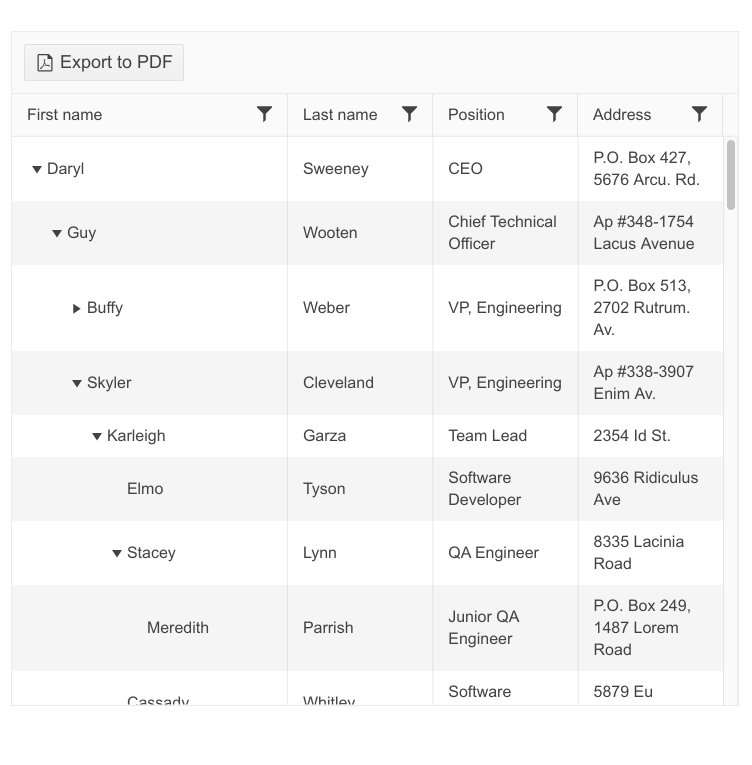Open the Position column filter icon
Image resolution: width=752 pixels, height=765 pixels.
point(554,114)
